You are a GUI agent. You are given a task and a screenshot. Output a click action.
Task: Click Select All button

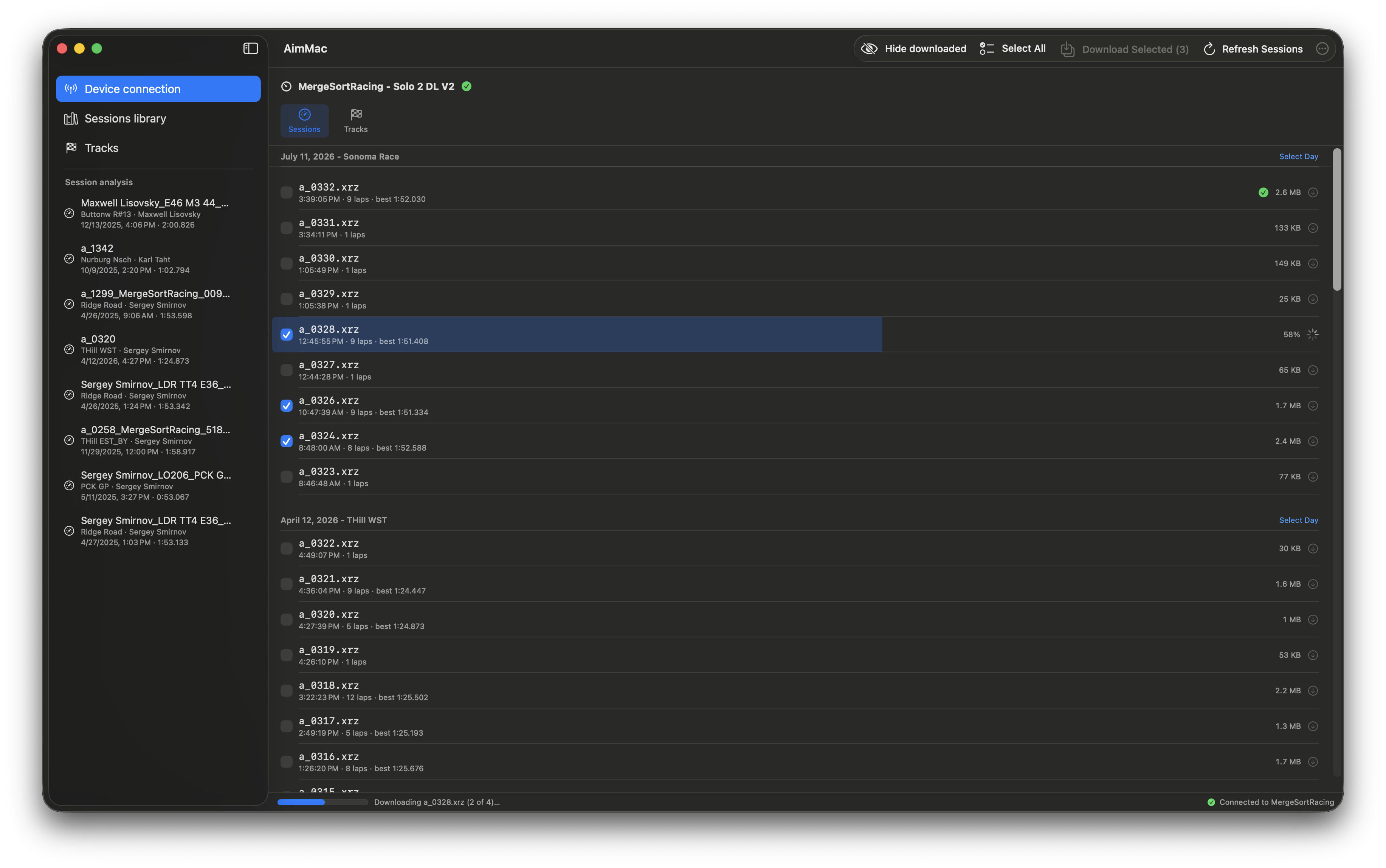click(1012, 49)
